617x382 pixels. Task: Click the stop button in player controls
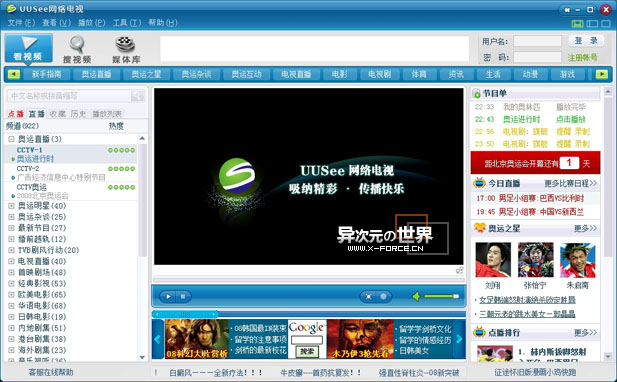tap(183, 296)
